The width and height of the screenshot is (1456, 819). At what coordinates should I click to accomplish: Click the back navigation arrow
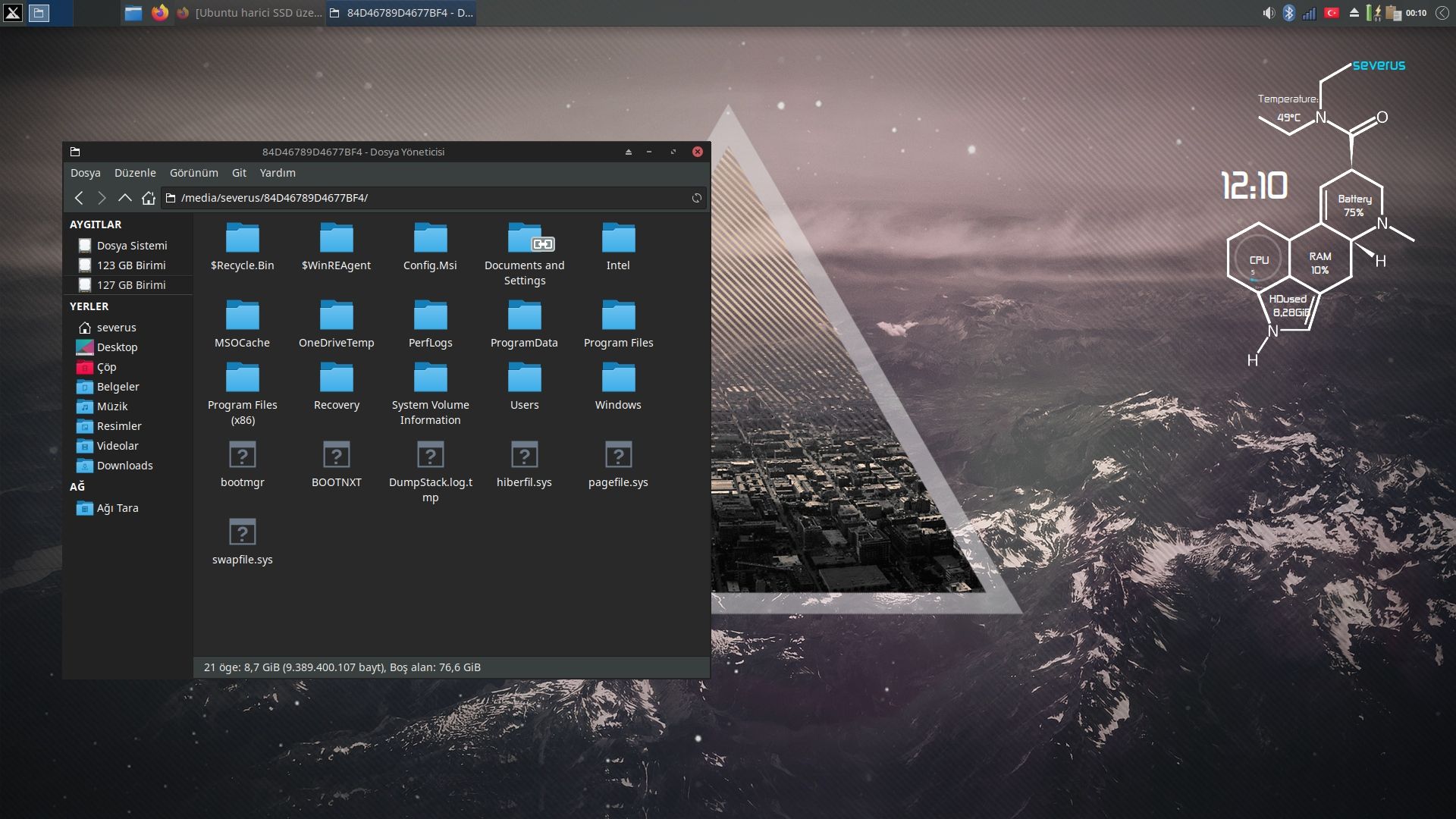[x=79, y=198]
